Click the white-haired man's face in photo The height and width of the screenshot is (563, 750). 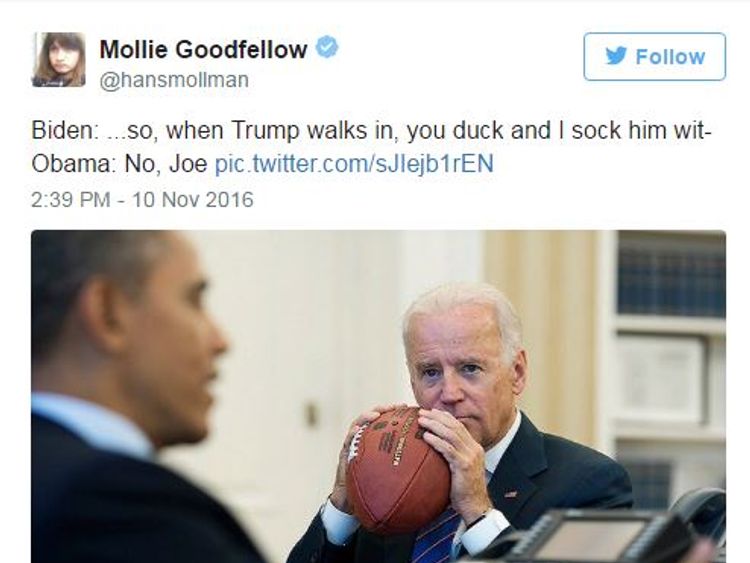[x=463, y=363]
